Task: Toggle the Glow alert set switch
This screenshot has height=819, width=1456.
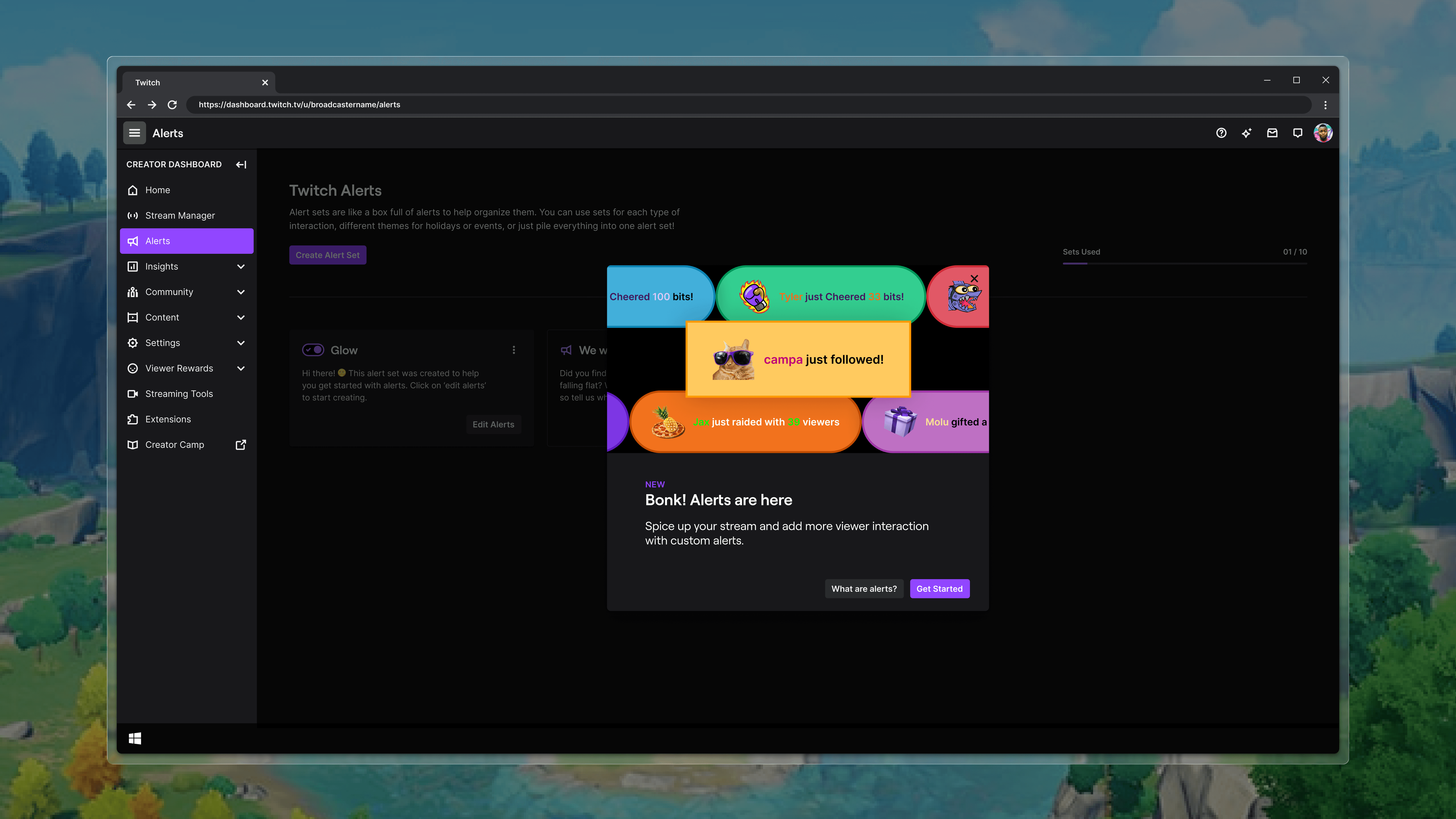Action: click(x=313, y=350)
